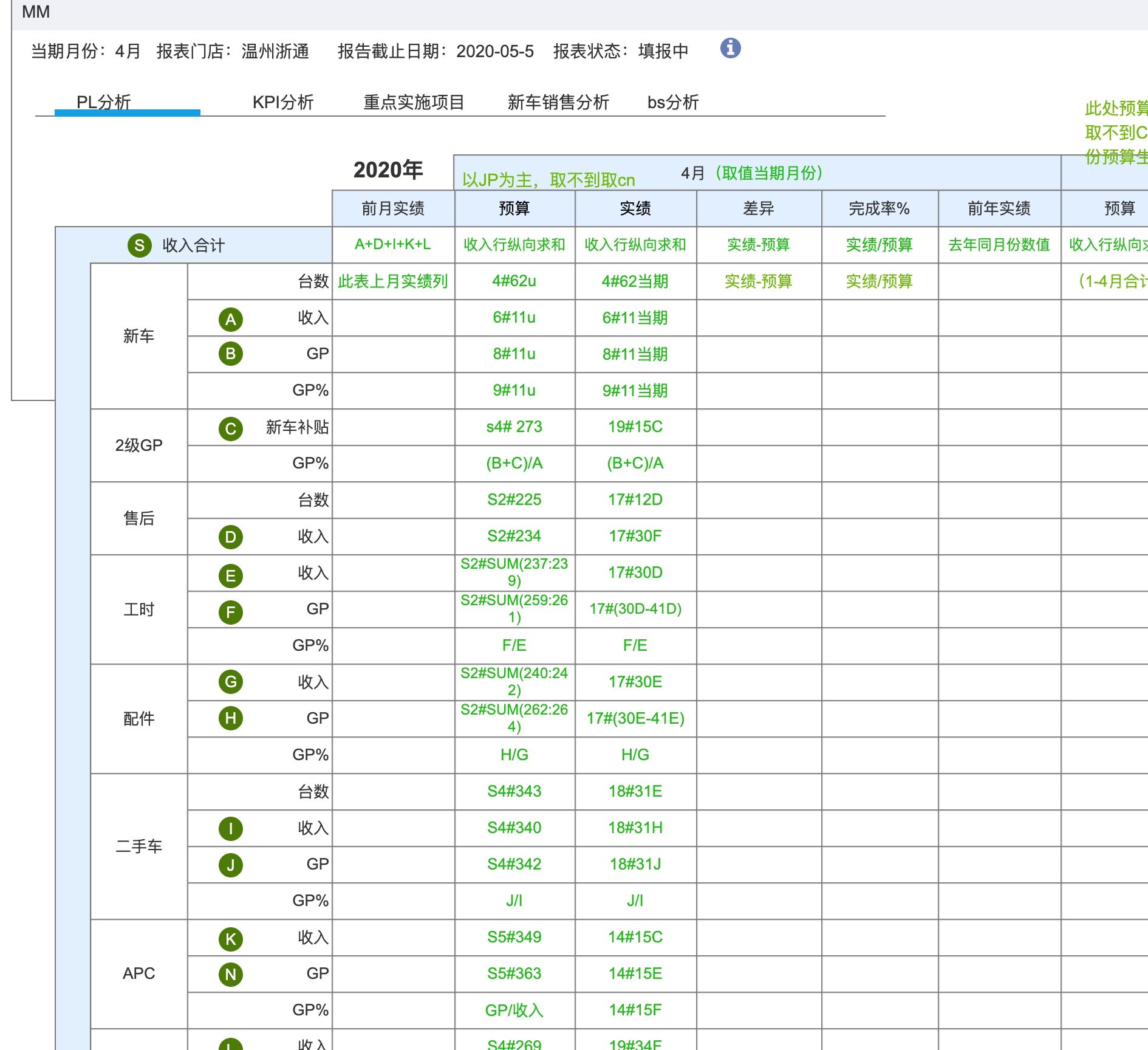
Task: Click the 17#12D cell
Action: [635, 500]
